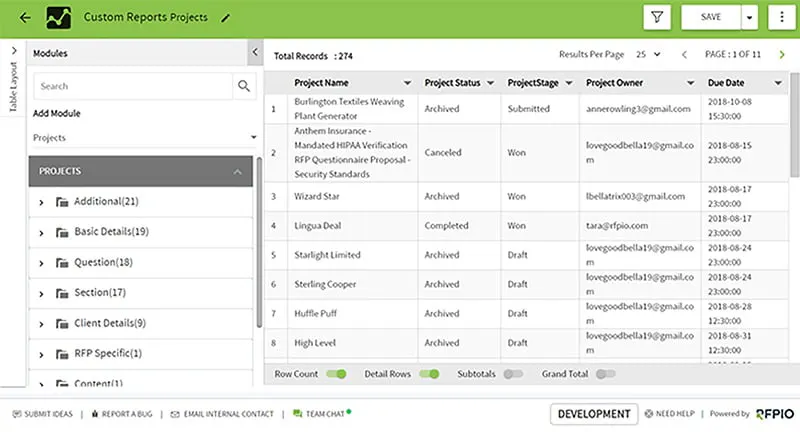Open the filter funnel button
Image resolution: width=800 pixels, height=432 pixels.
pyautogui.click(x=657, y=17)
